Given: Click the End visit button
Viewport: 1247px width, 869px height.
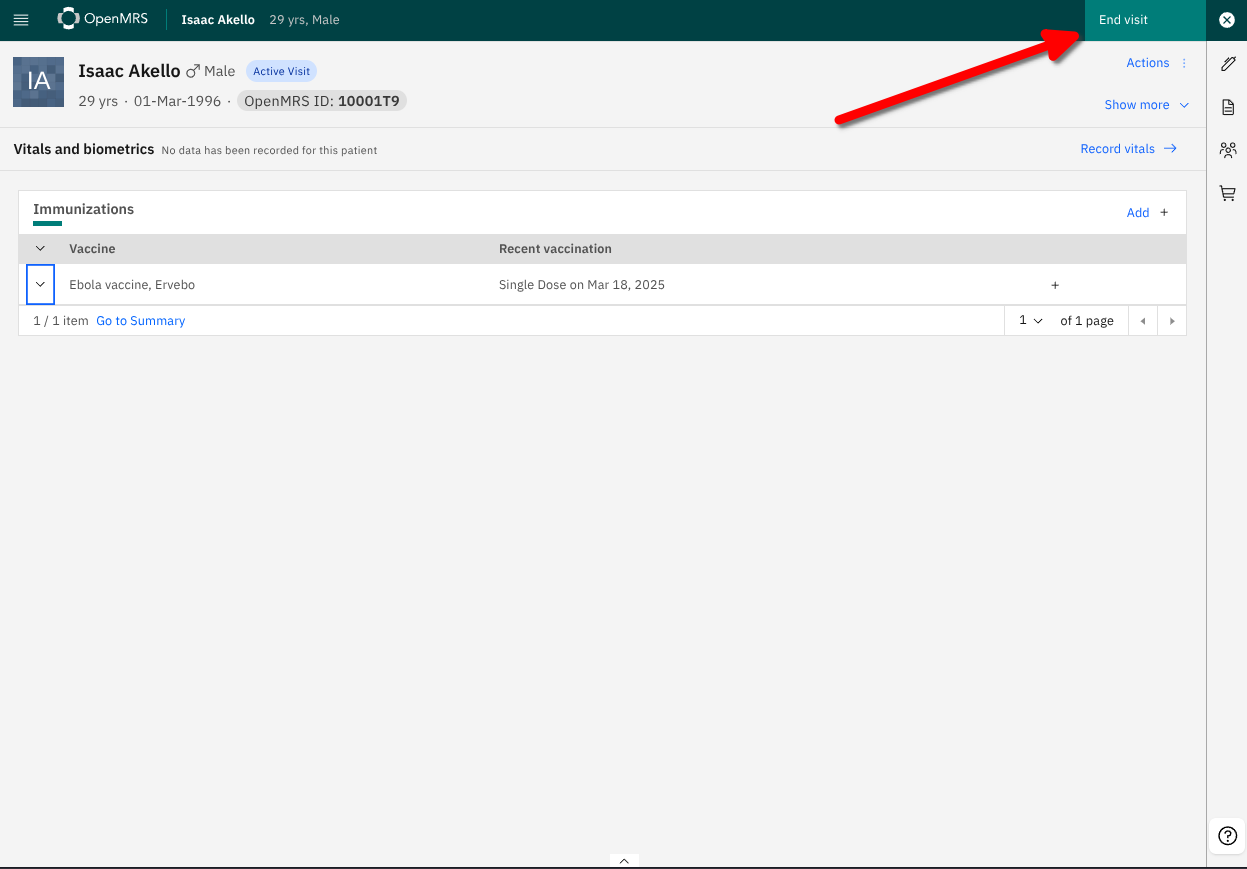Looking at the screenshot, I should (x=1124, y=20).
